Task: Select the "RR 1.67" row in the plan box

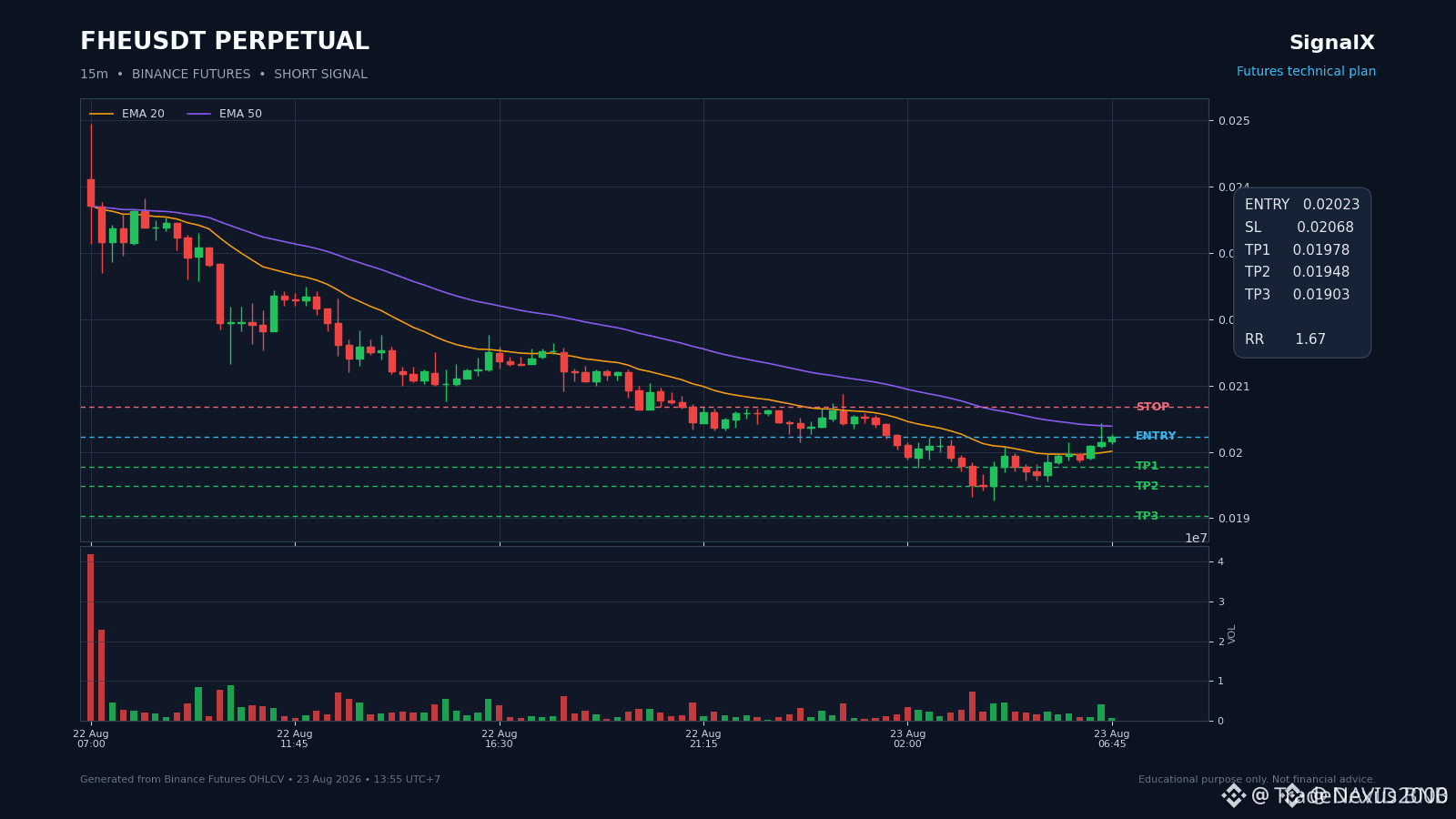Action: (x=1285, y=339)
